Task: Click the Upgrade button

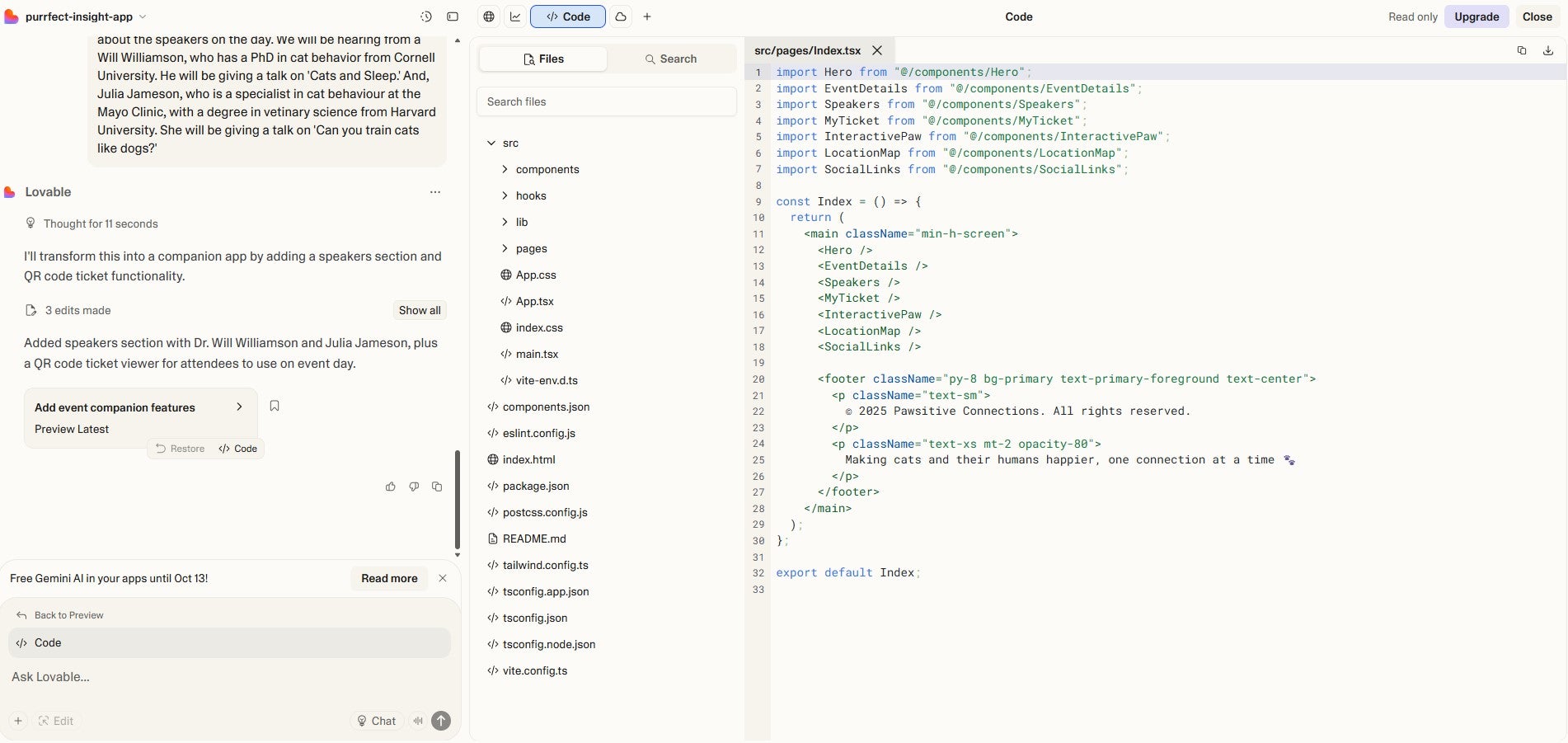Action: click(1475, 16)
